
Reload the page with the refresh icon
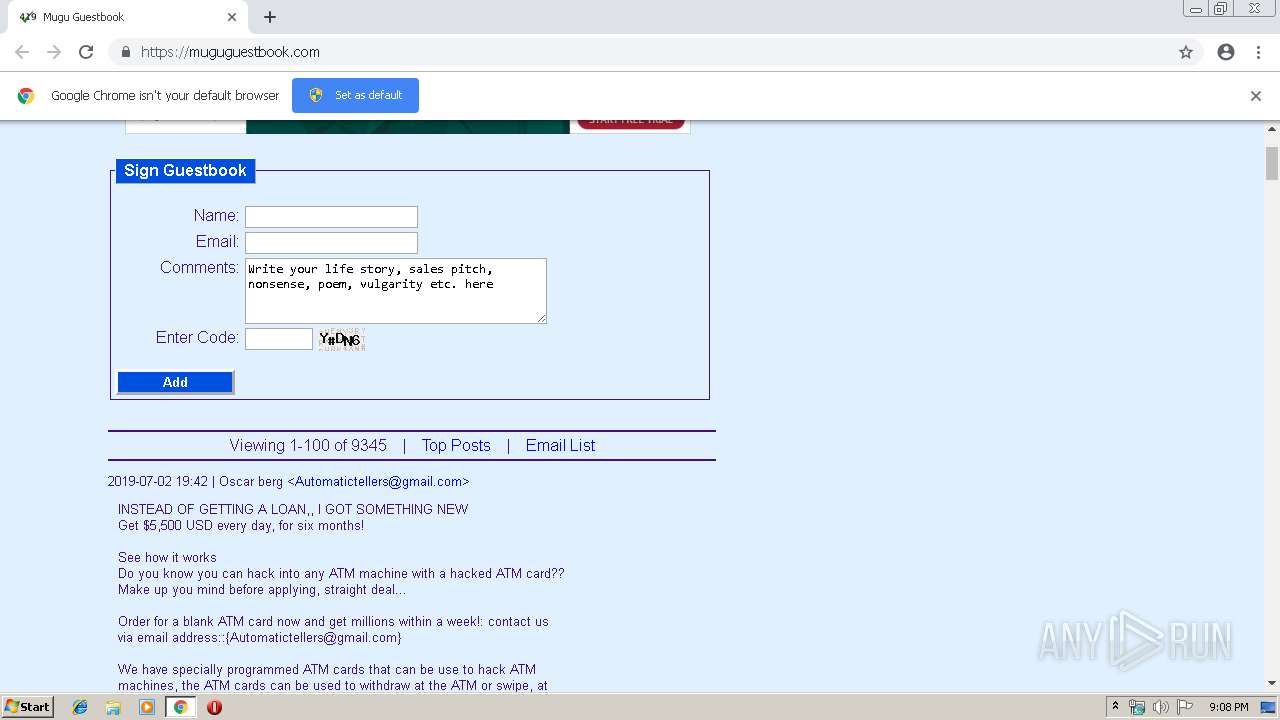tap(86, 52)
